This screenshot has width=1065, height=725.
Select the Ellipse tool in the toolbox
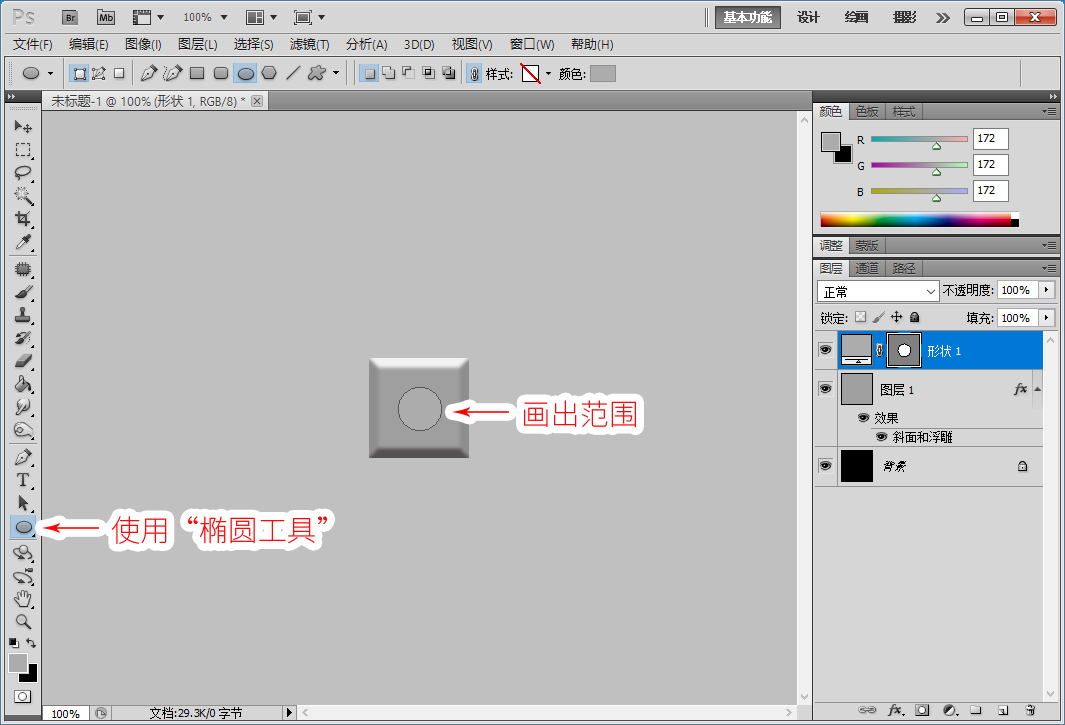(x=23, y=527)
